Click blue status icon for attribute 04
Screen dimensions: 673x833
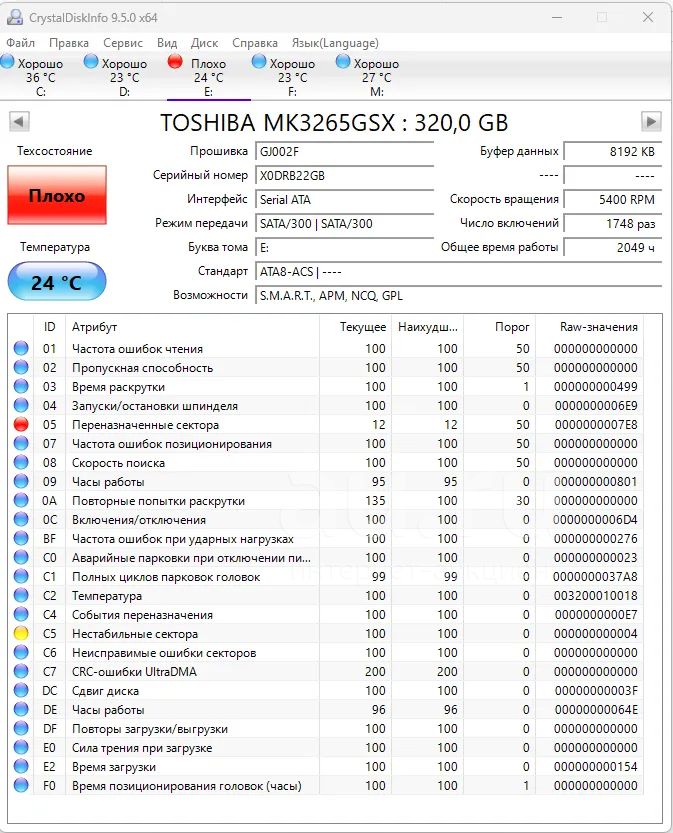[21, 405]
